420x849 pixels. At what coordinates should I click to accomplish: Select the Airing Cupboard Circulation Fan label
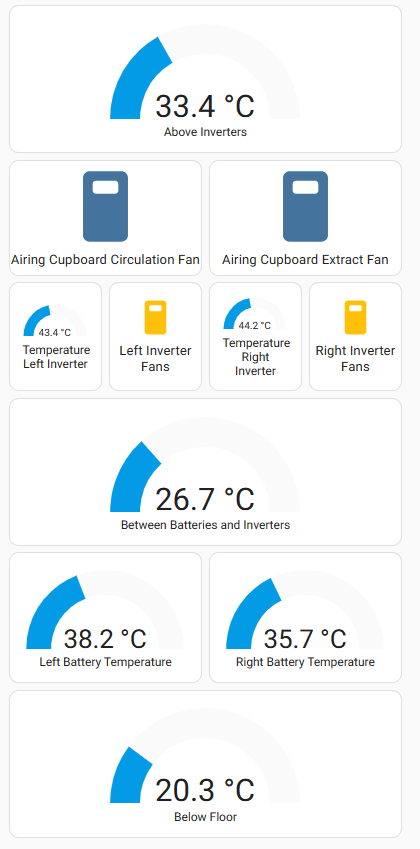tap(106, 260)
